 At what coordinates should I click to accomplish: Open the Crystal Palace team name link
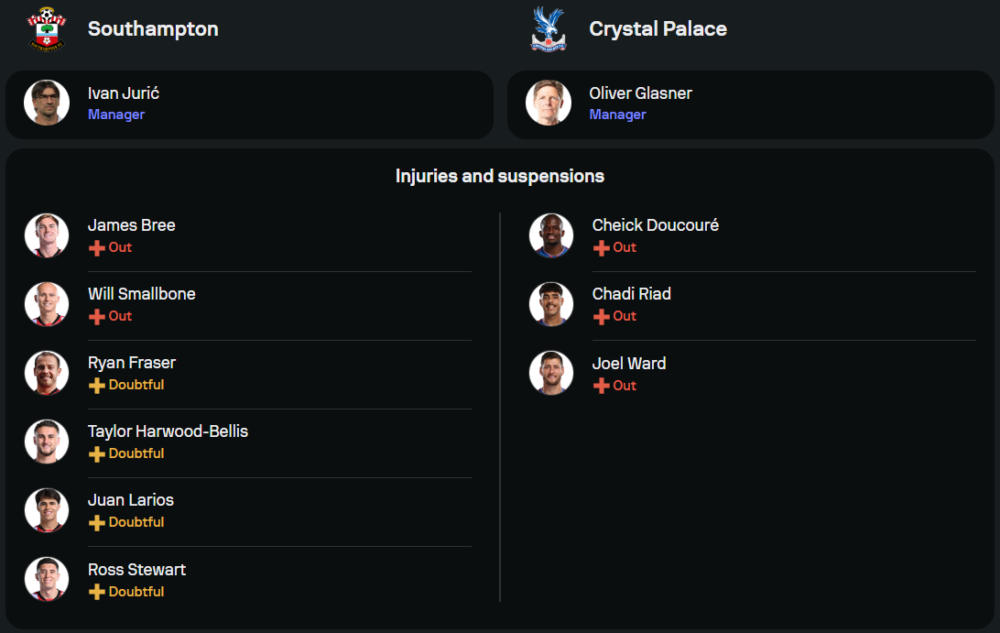(658, 29)
